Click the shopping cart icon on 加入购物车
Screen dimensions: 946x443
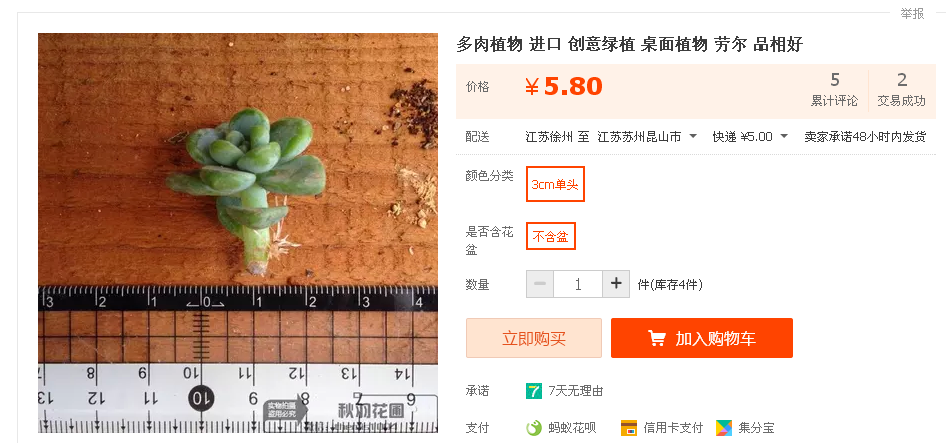tap(657, 338)
